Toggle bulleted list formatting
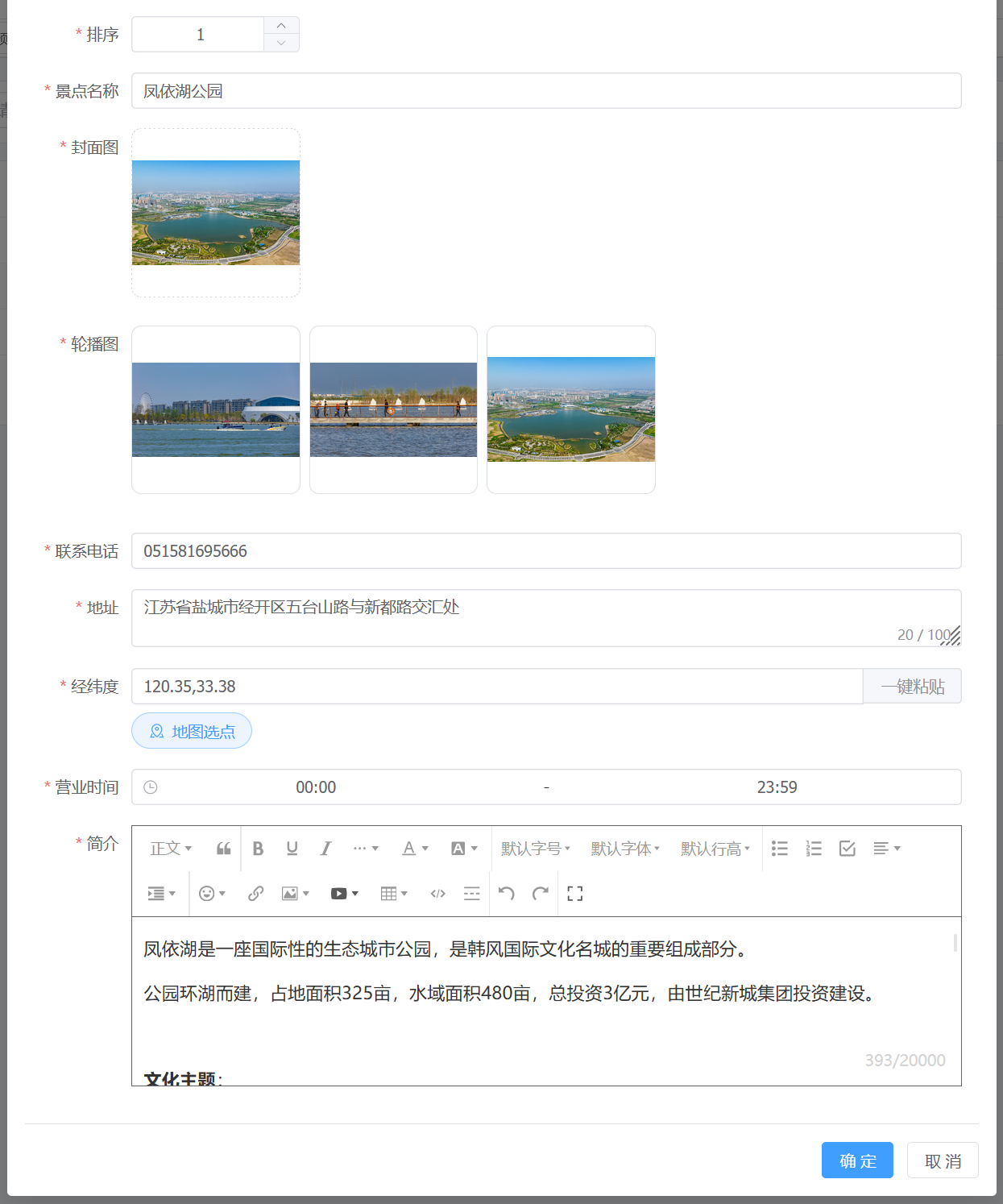This screenshot has width=1003, height=1204. coord(779,849)
